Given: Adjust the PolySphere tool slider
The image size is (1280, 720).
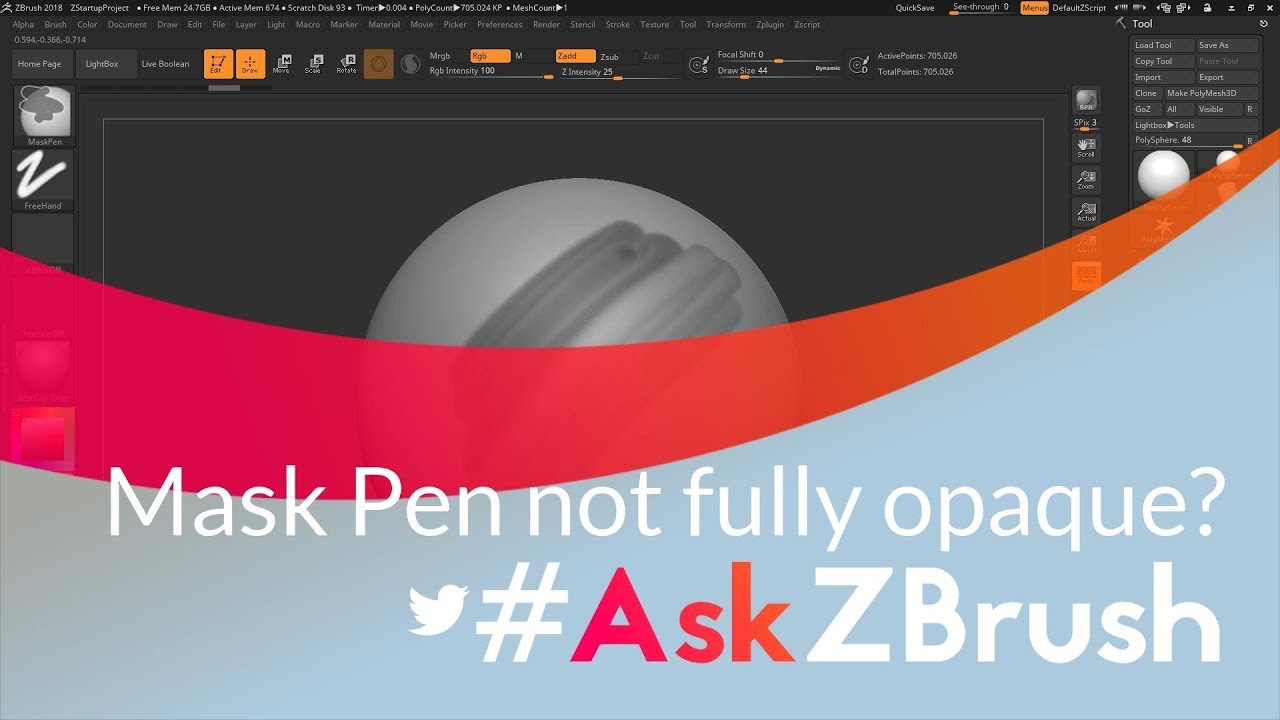Looking at the screenshot, I should (x=1189, y=141).
